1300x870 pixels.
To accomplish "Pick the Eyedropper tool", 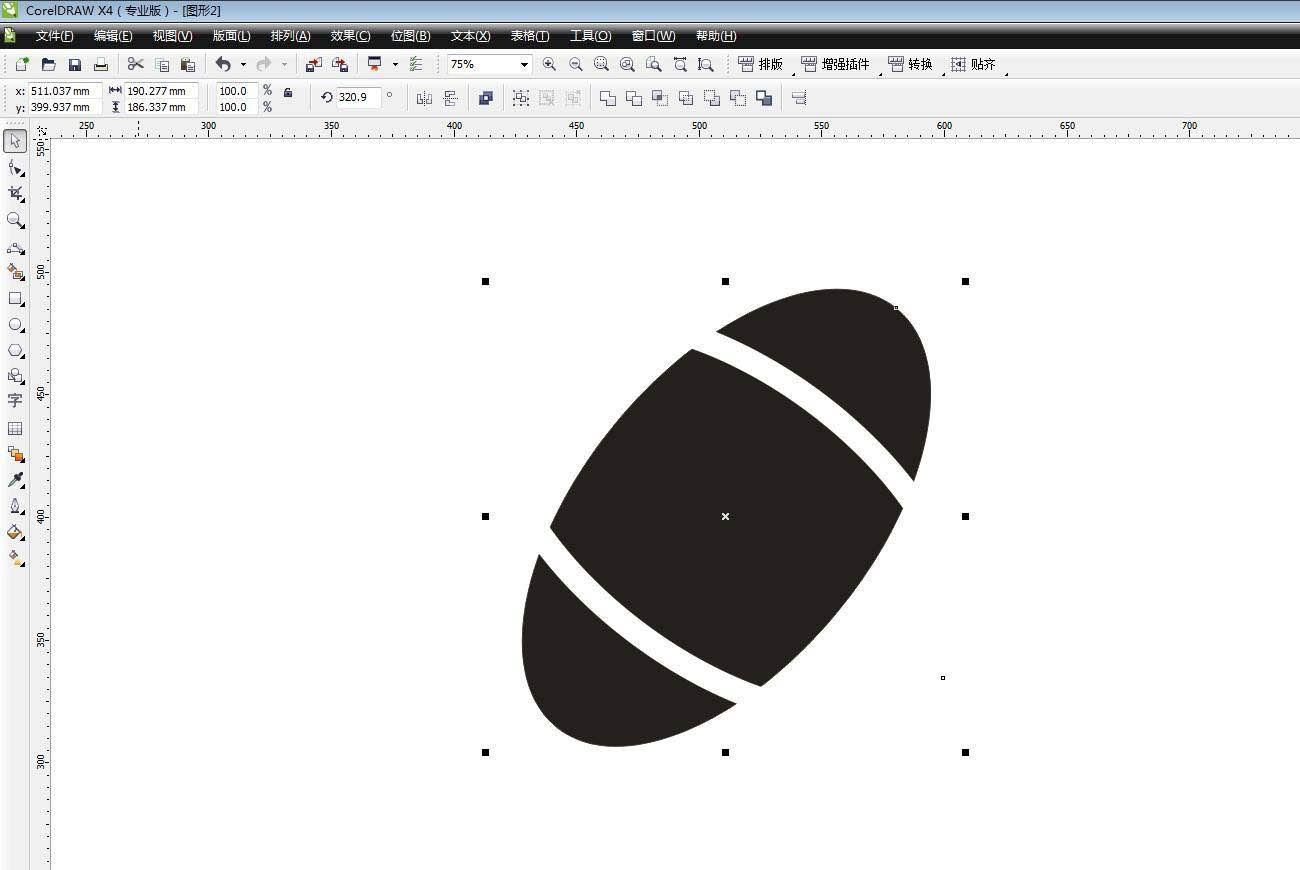I will 15,480.
